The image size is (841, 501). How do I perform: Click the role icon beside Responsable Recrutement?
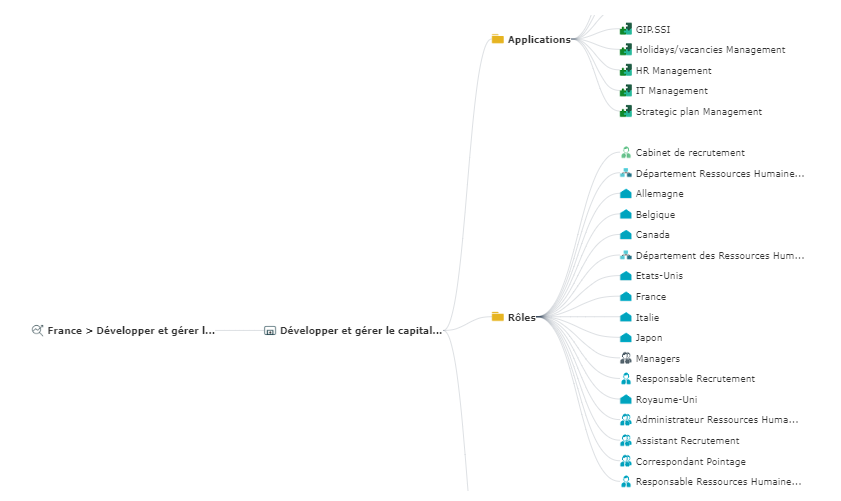[x=626, y=379]
